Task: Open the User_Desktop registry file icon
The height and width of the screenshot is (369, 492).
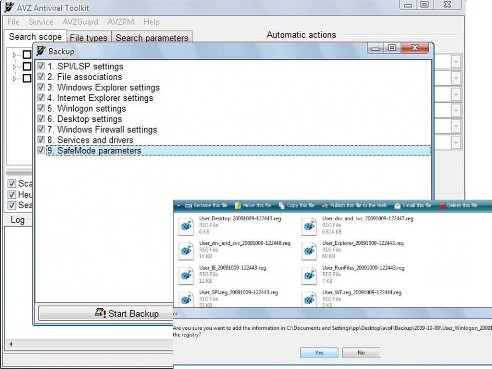Action: 186,226
